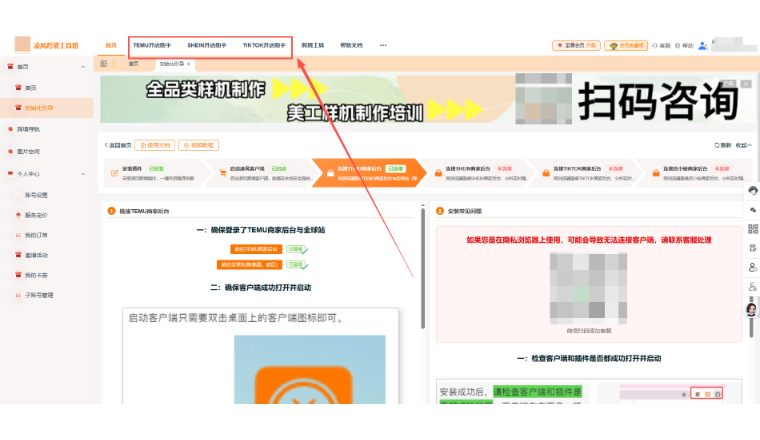This screenshot has width=760, height=440.
Task: Collapse the 首页 sidebar group chevron
Action: pos(83,67)
